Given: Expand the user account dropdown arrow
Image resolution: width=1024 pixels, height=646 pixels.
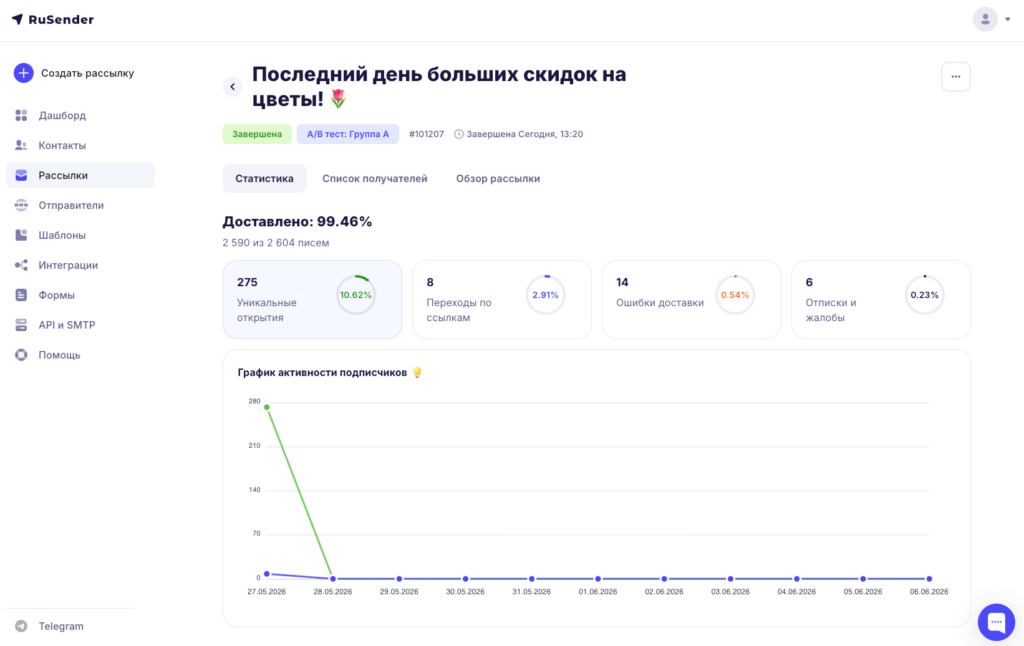Looking at the screenshot, I should [1008, 20].
